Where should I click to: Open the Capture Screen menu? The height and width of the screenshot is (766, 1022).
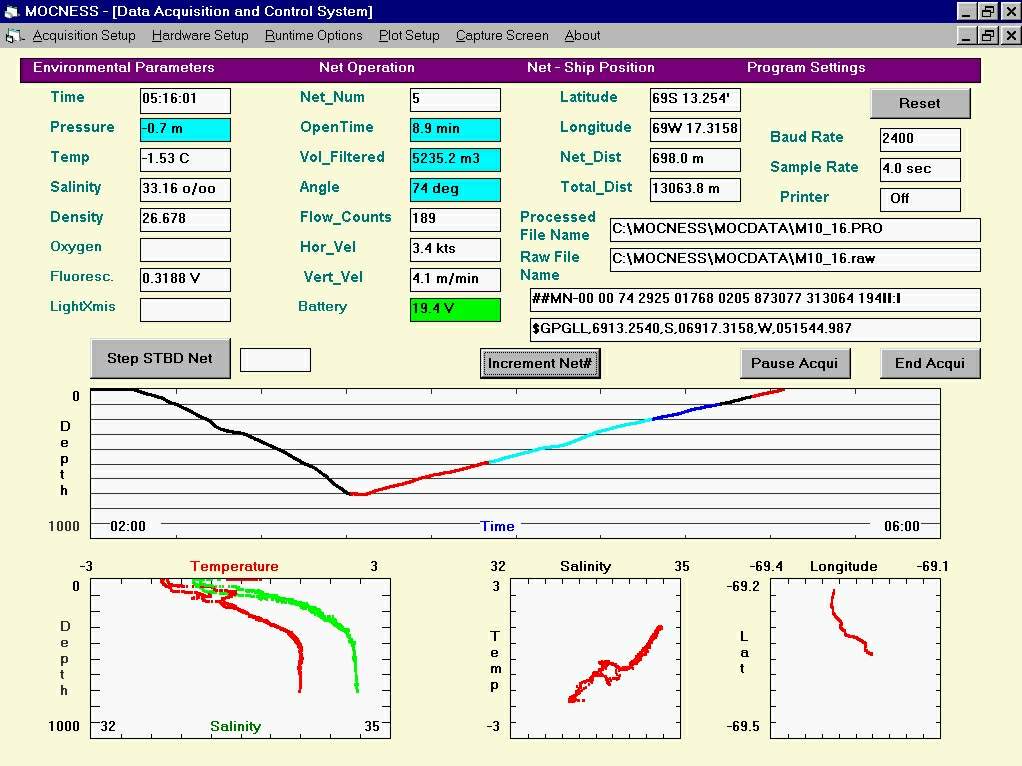[502, 36]
